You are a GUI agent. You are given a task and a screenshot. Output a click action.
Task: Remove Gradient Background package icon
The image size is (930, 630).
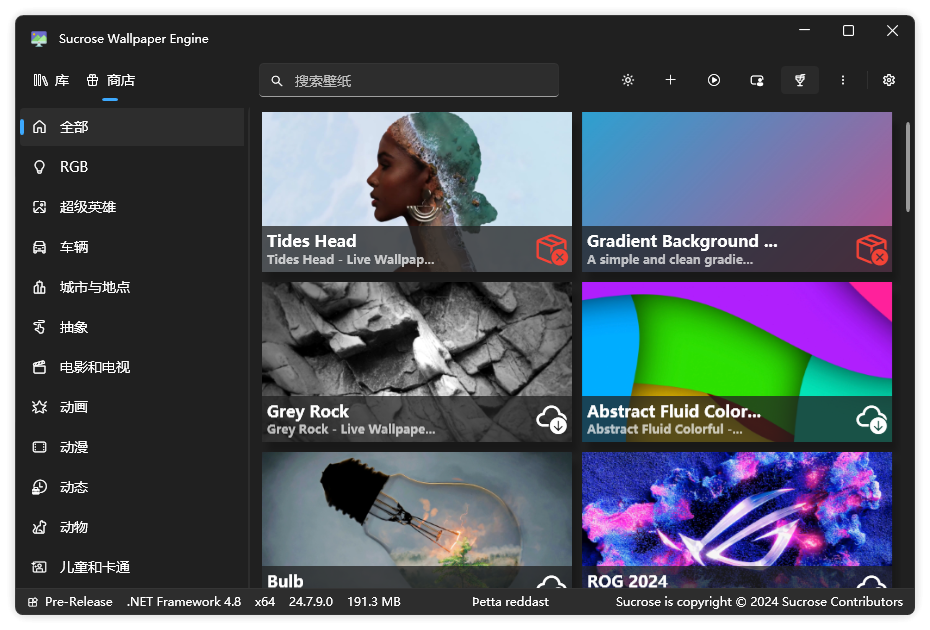[871, 249]
